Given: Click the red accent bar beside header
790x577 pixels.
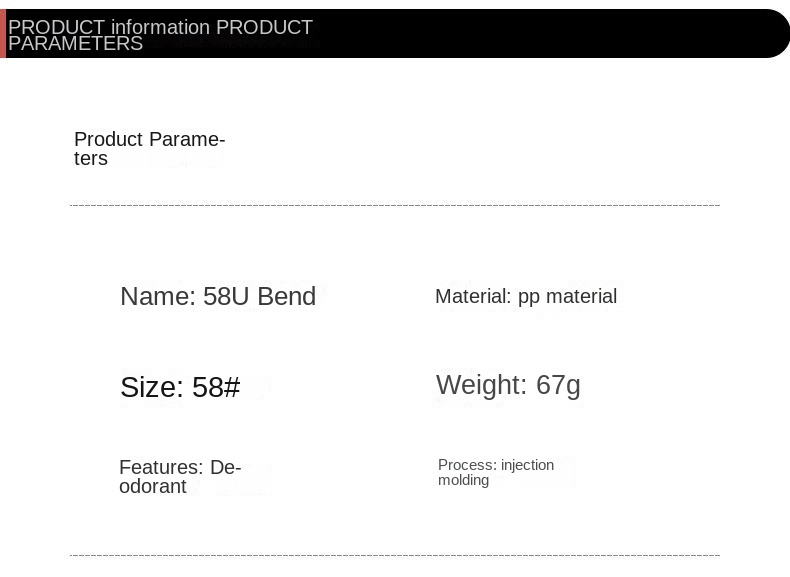Looking at the screenshot, I should (x=3, y=34).
